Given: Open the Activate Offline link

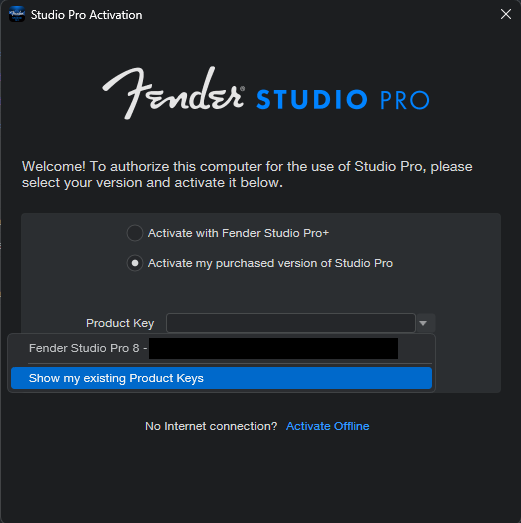Looking at the screenshot, I should click(328, 426).
